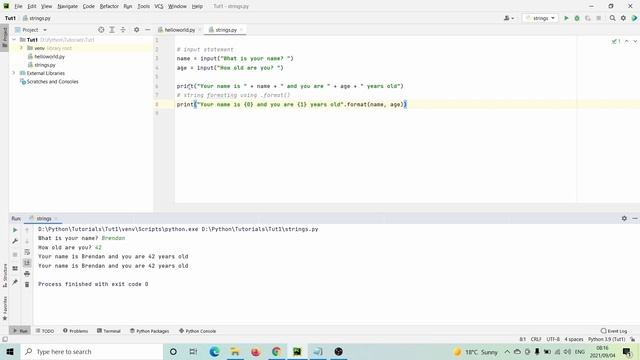Open the Edit menu

(x=32, y=6)
